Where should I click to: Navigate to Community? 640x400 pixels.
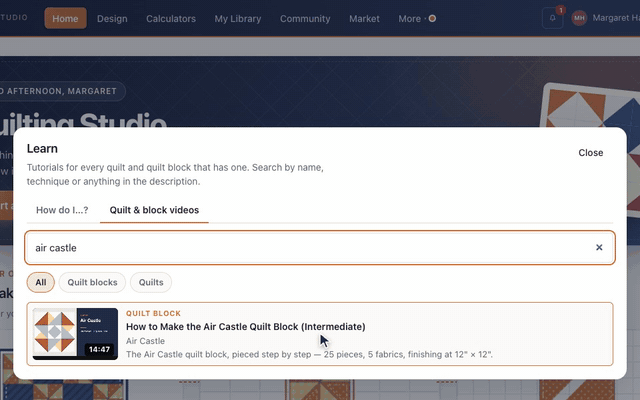coord(305,19)
